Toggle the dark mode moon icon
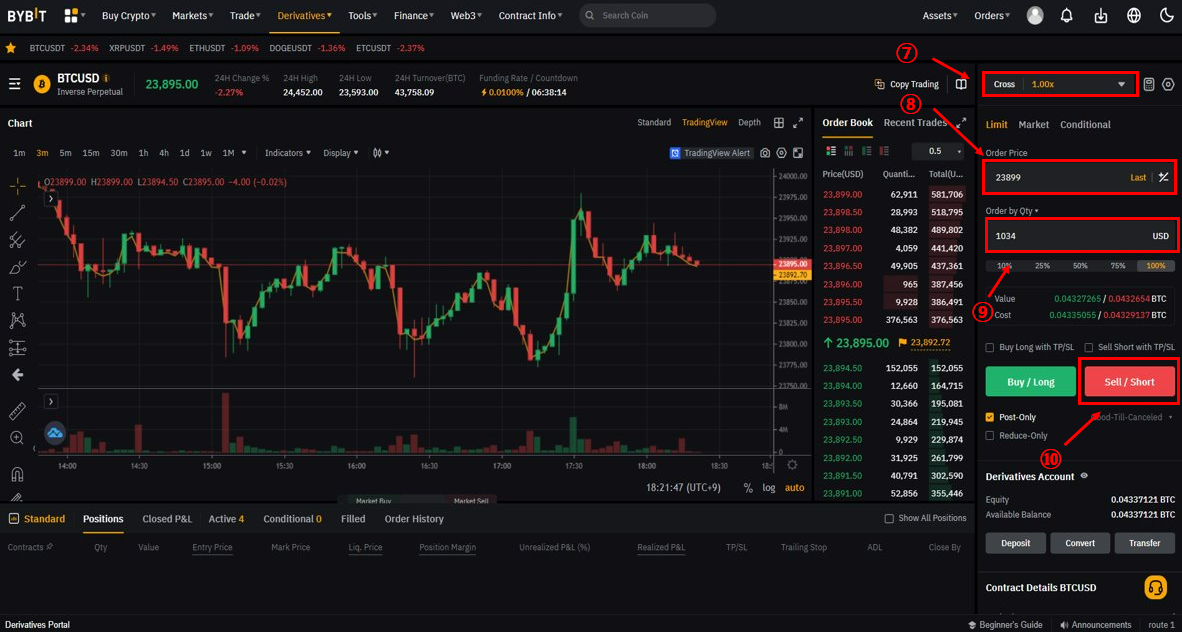Viewport: 1182px width, 632px height. [x=1166, y=15]
